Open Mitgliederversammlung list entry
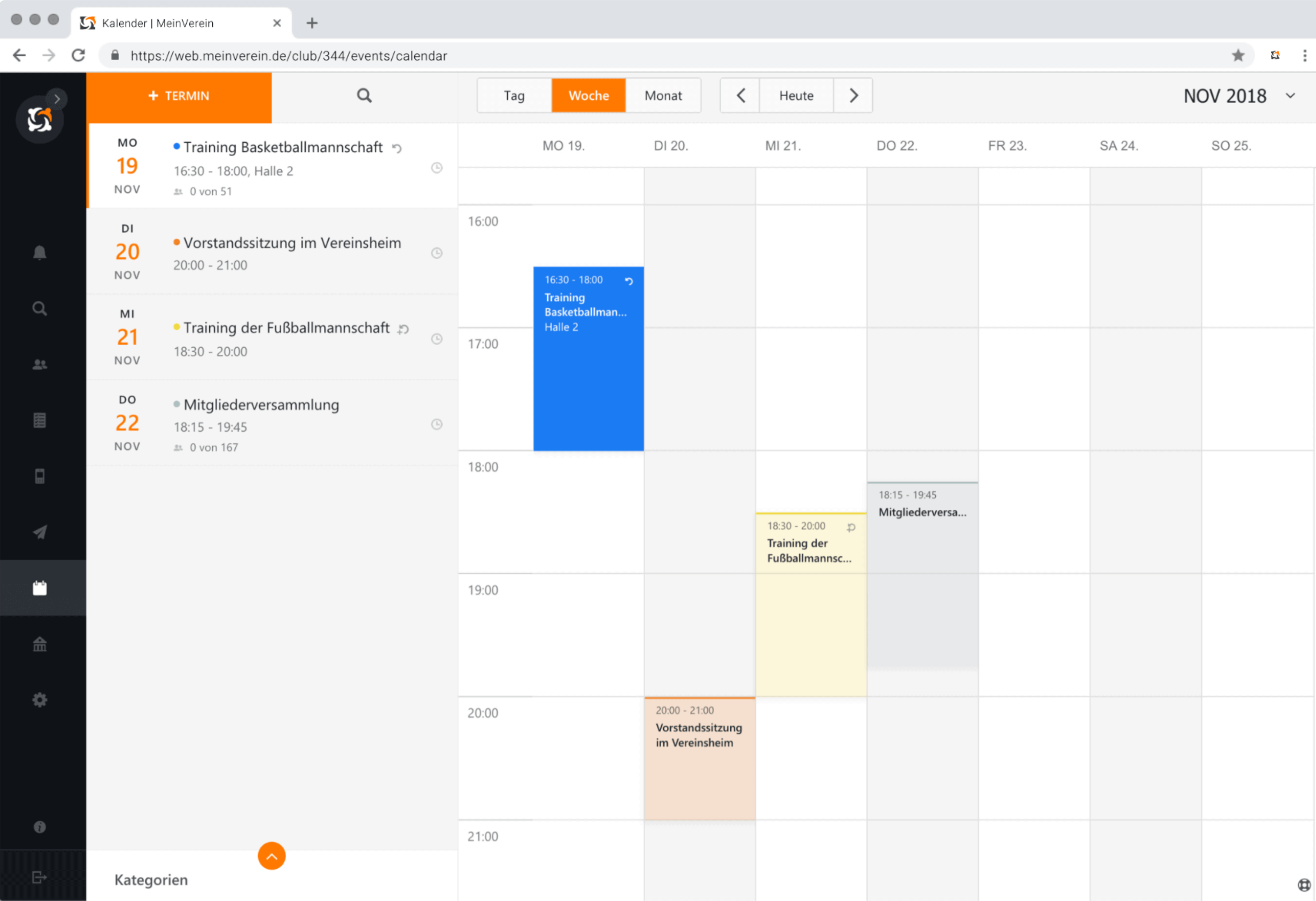This screenshot has height=901, width=1316. tap(273, 423)
